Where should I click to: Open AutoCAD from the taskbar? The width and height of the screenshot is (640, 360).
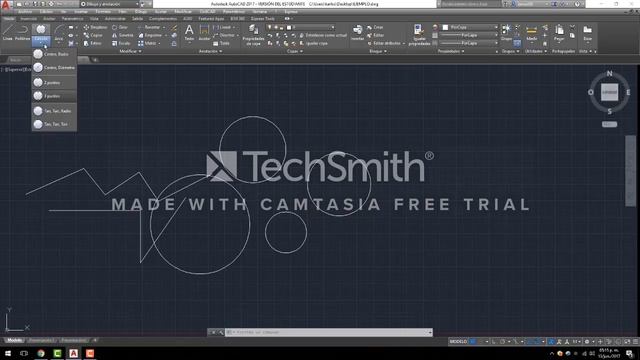[x=73, y=353]
